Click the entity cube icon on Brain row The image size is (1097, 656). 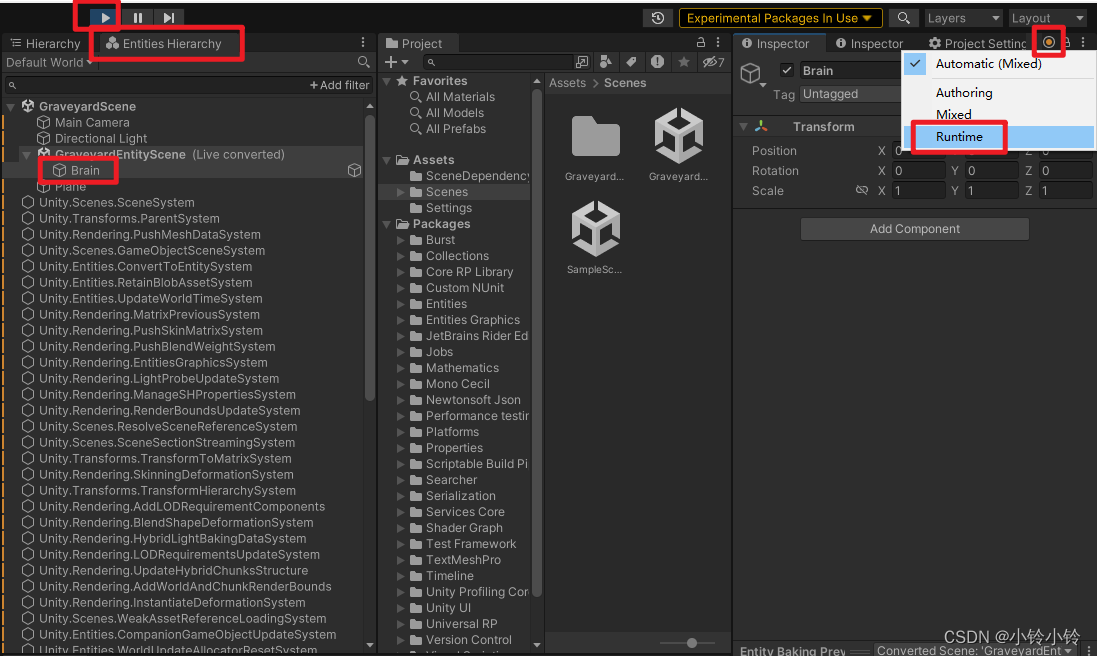tap(355, 171)
